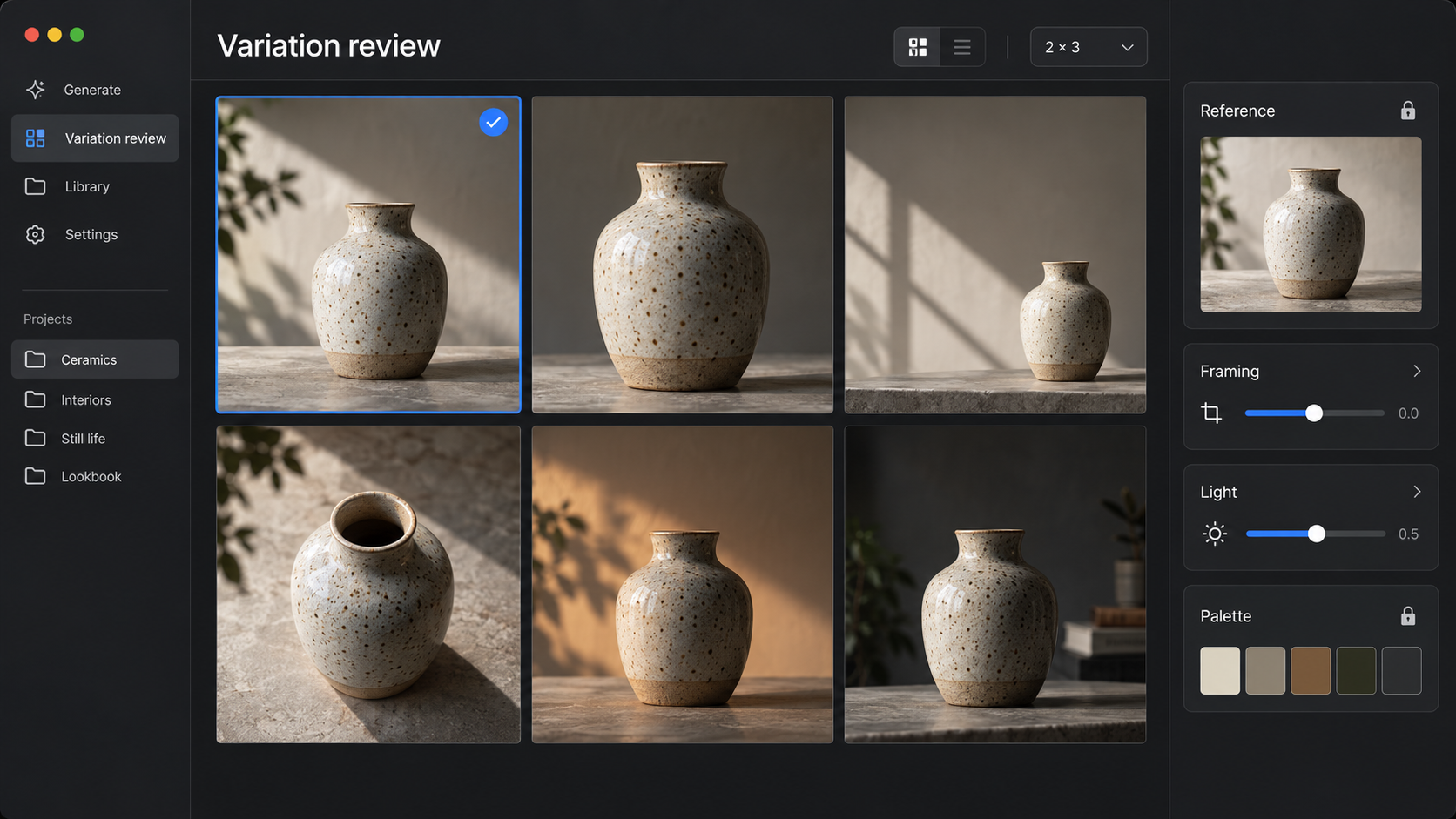Click the Light slider handle

coord(1317,534)
